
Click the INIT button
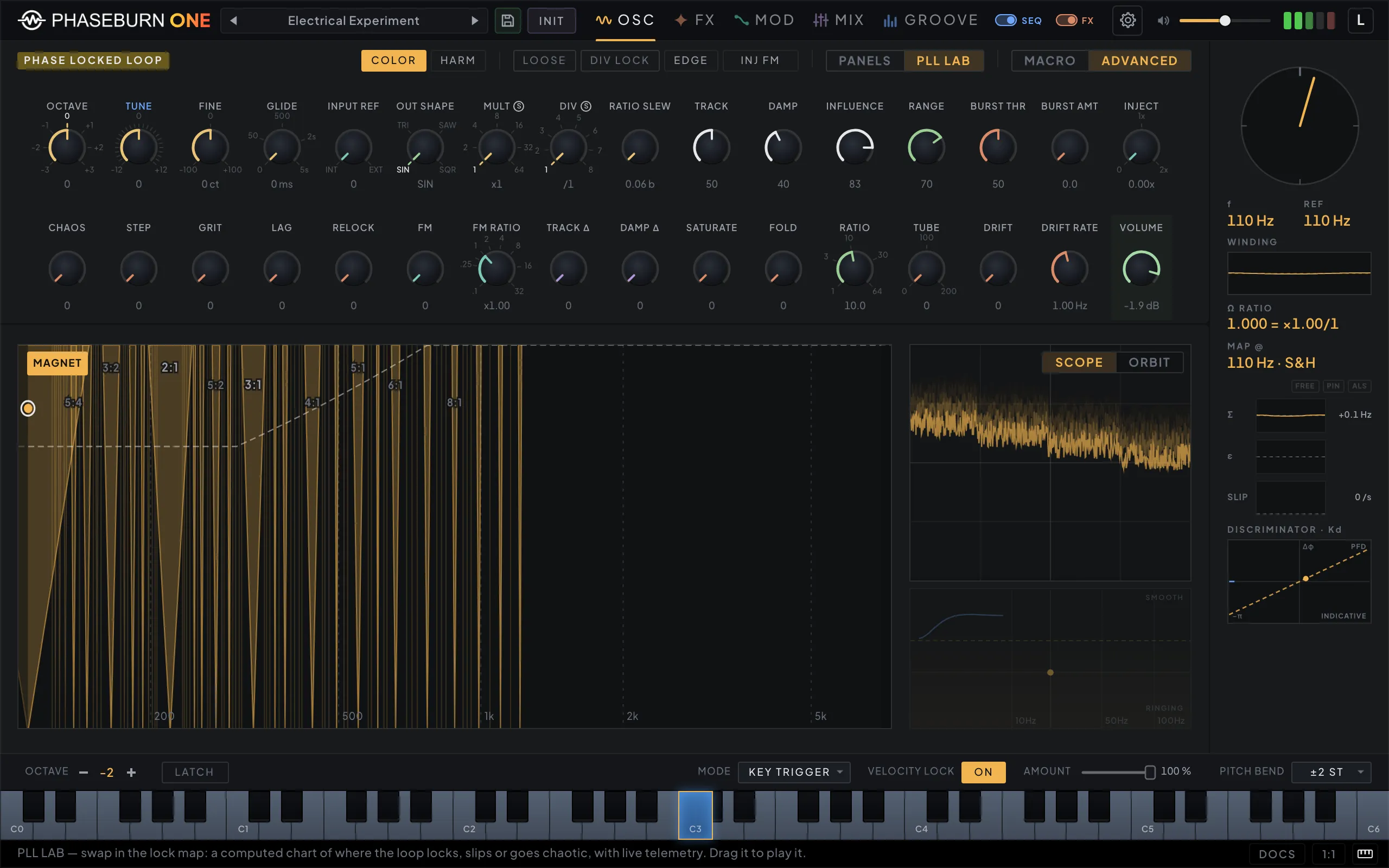[x=551, y=21]
